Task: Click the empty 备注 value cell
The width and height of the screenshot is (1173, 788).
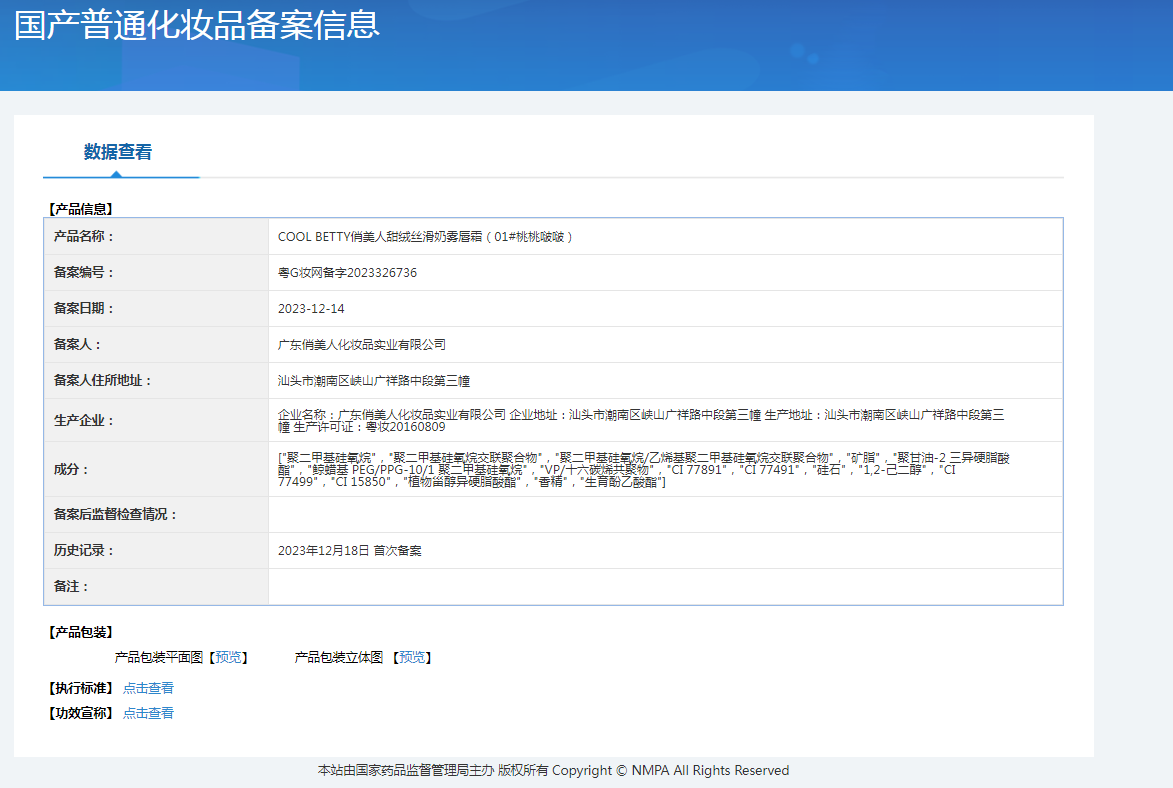Action: 664,587
